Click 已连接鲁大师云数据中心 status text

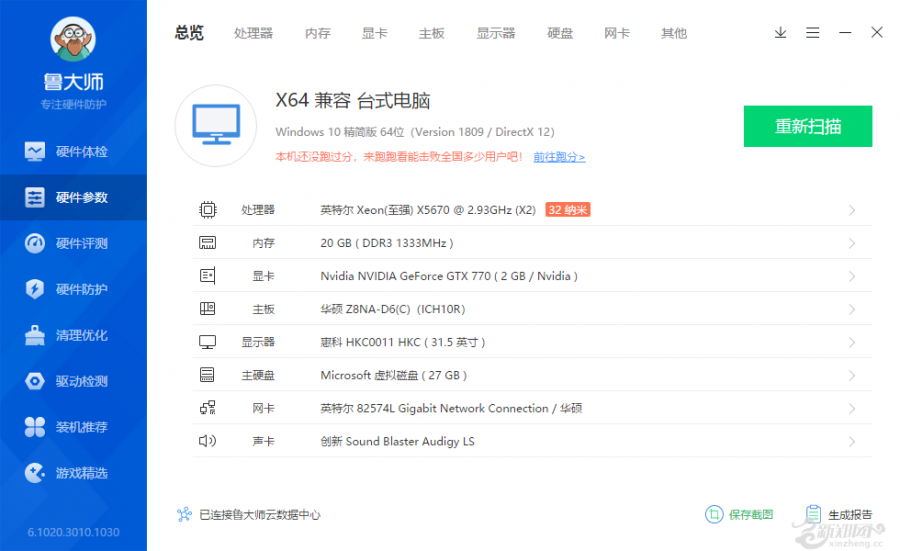click(259, 515)
